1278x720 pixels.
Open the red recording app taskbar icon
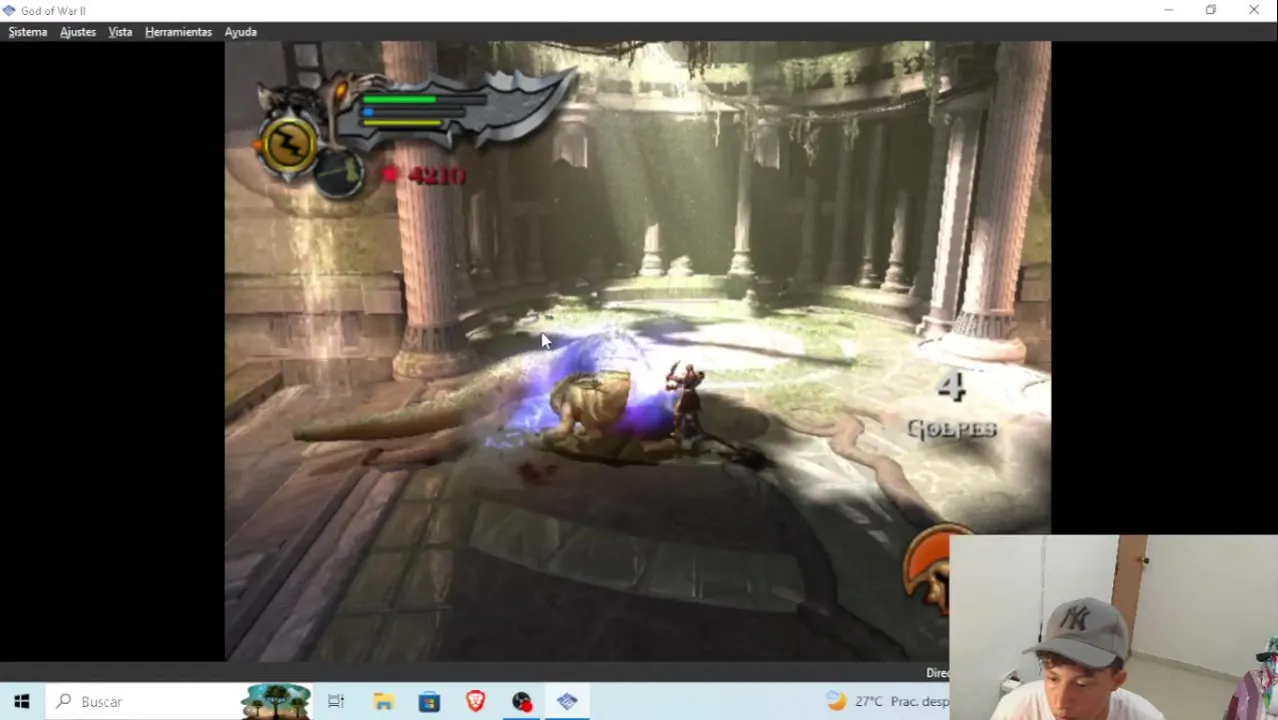pos(522,701)
